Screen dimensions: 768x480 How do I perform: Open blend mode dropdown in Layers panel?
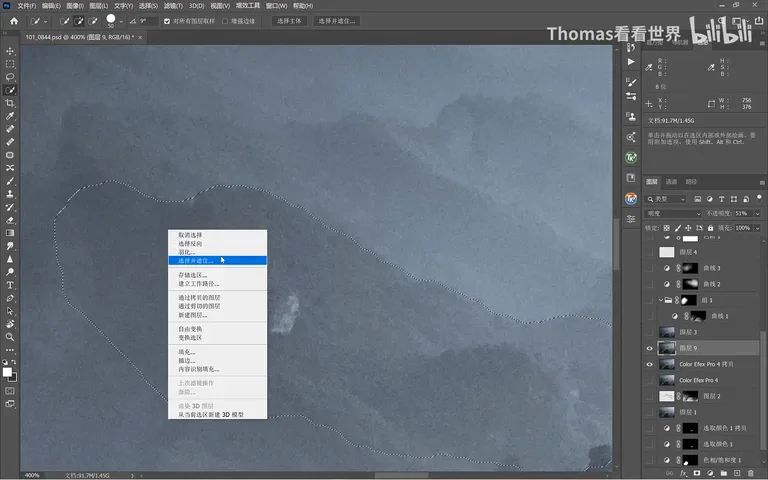pyautogui.click(x=674, y=214)
